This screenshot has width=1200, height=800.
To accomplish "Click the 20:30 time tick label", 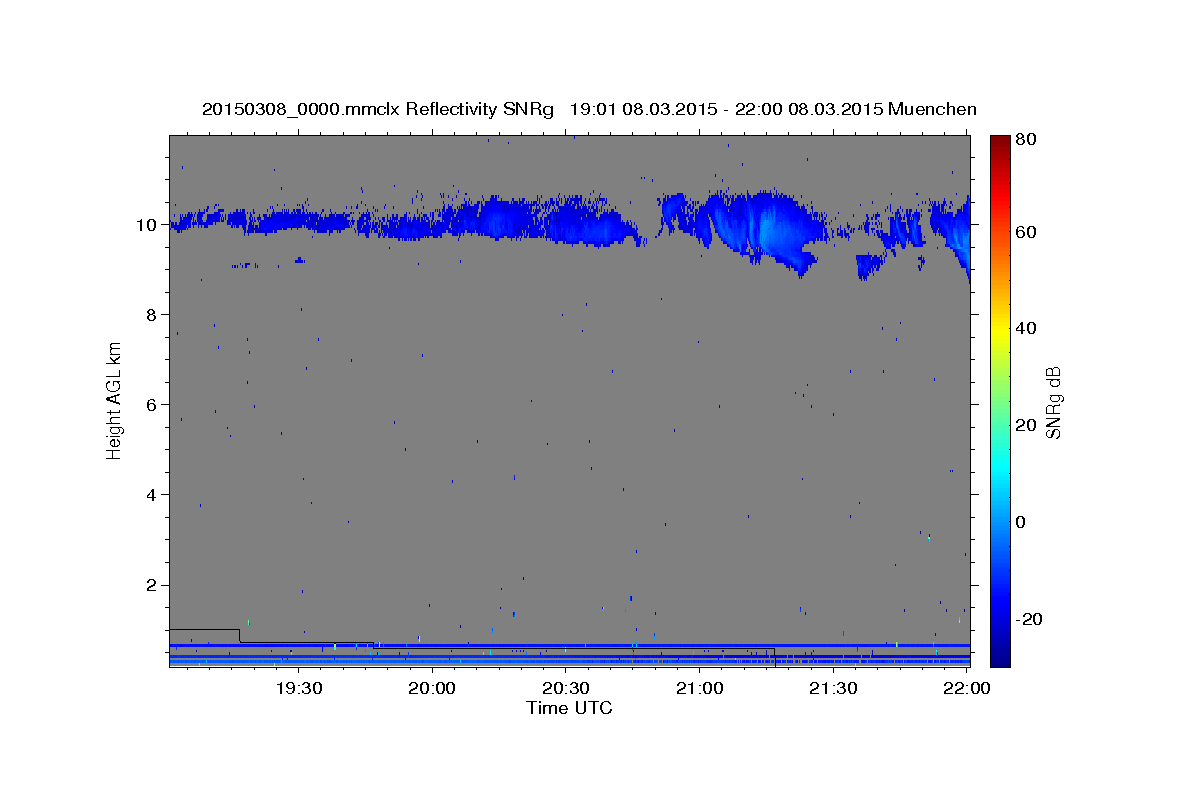I will [x=566, y=688].
